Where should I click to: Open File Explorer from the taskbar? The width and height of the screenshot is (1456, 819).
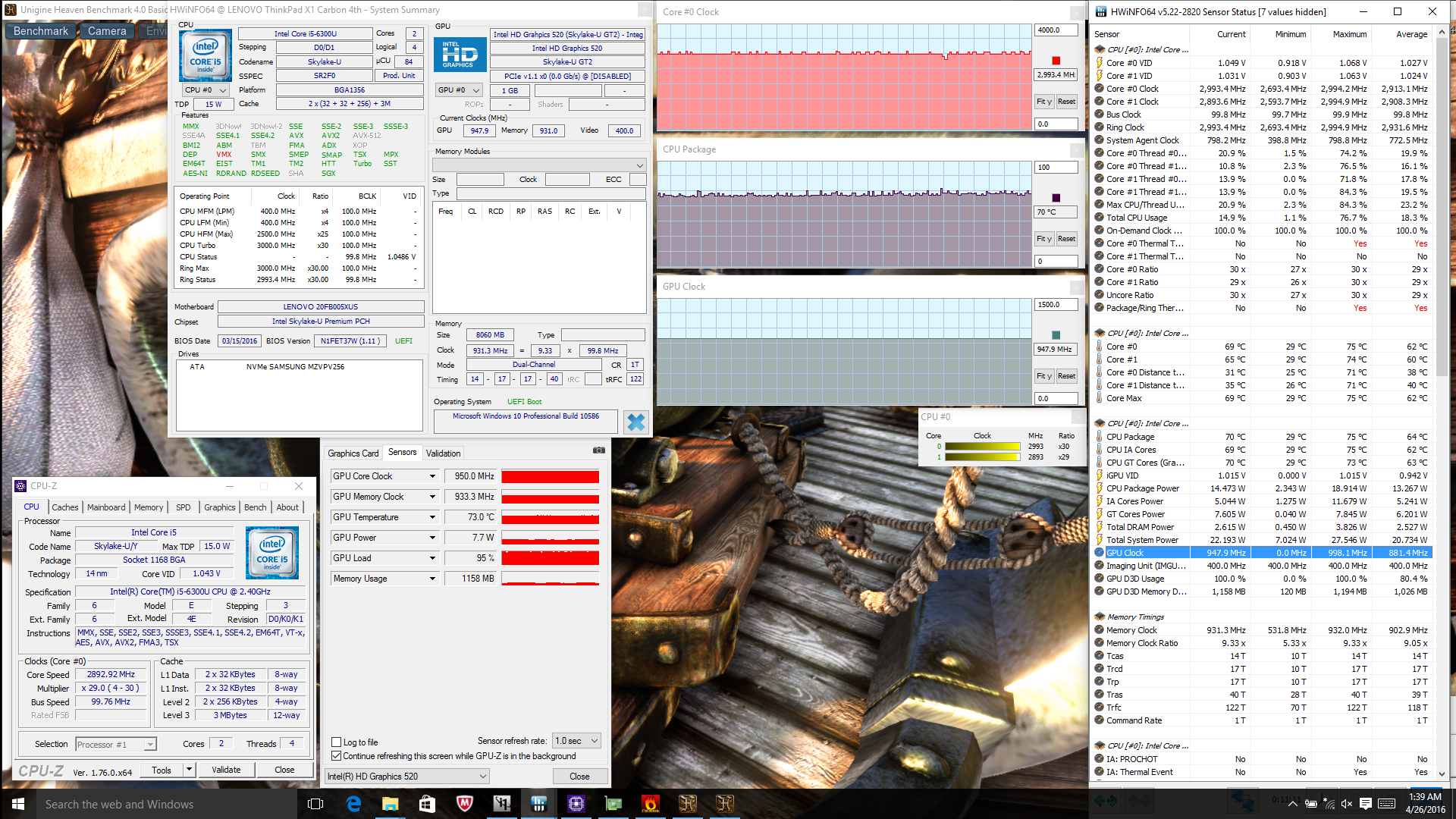[x=390, y=804]
